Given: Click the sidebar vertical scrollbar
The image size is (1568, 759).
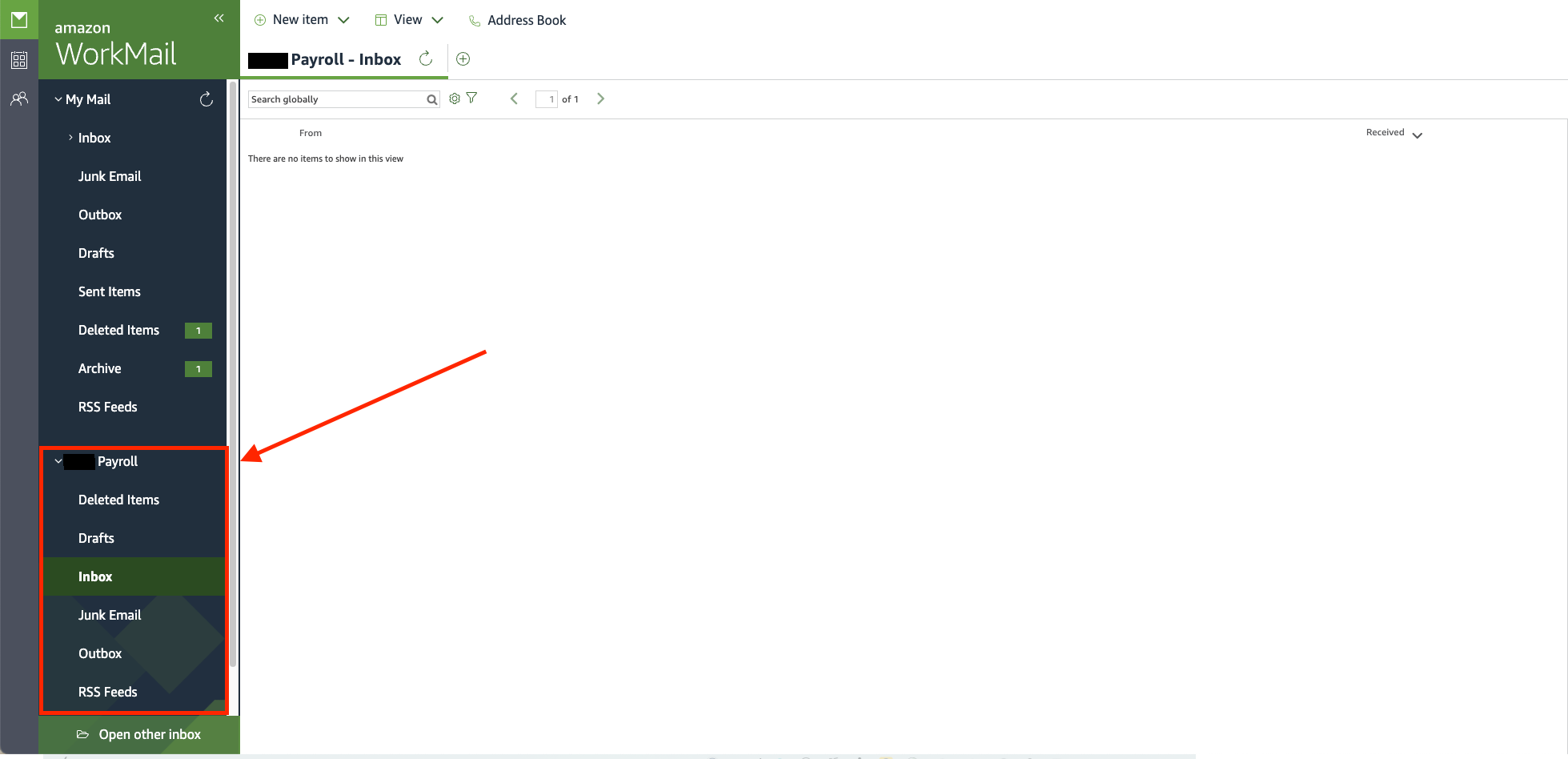Looking at the screenshot, I should coord(233,372).
